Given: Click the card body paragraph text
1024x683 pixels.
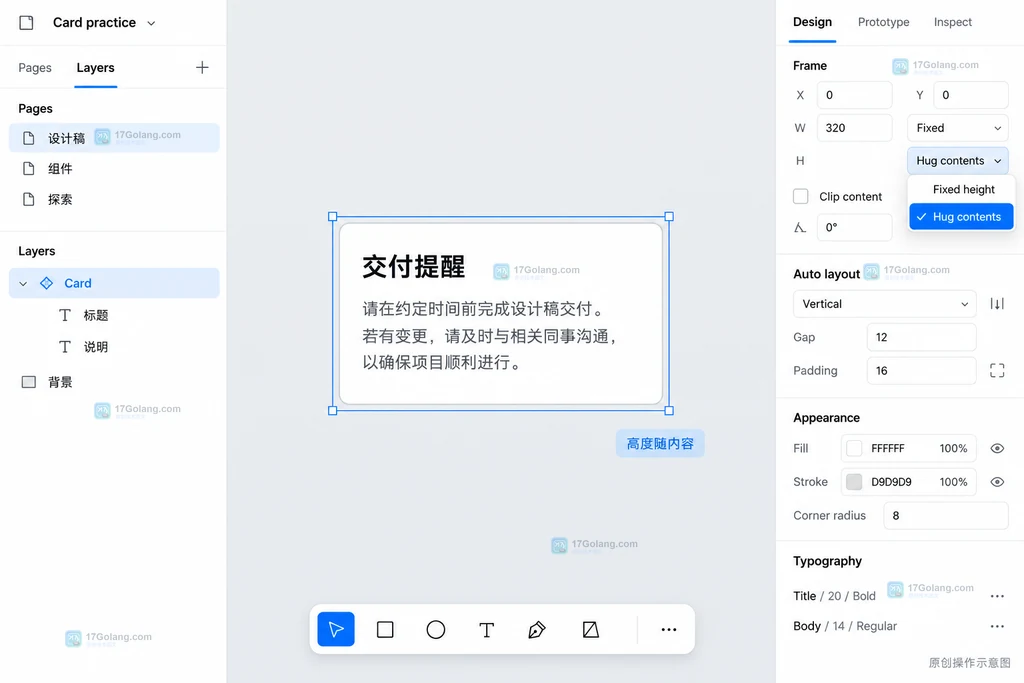Looking at the screenshot, I should pos(490,336).
